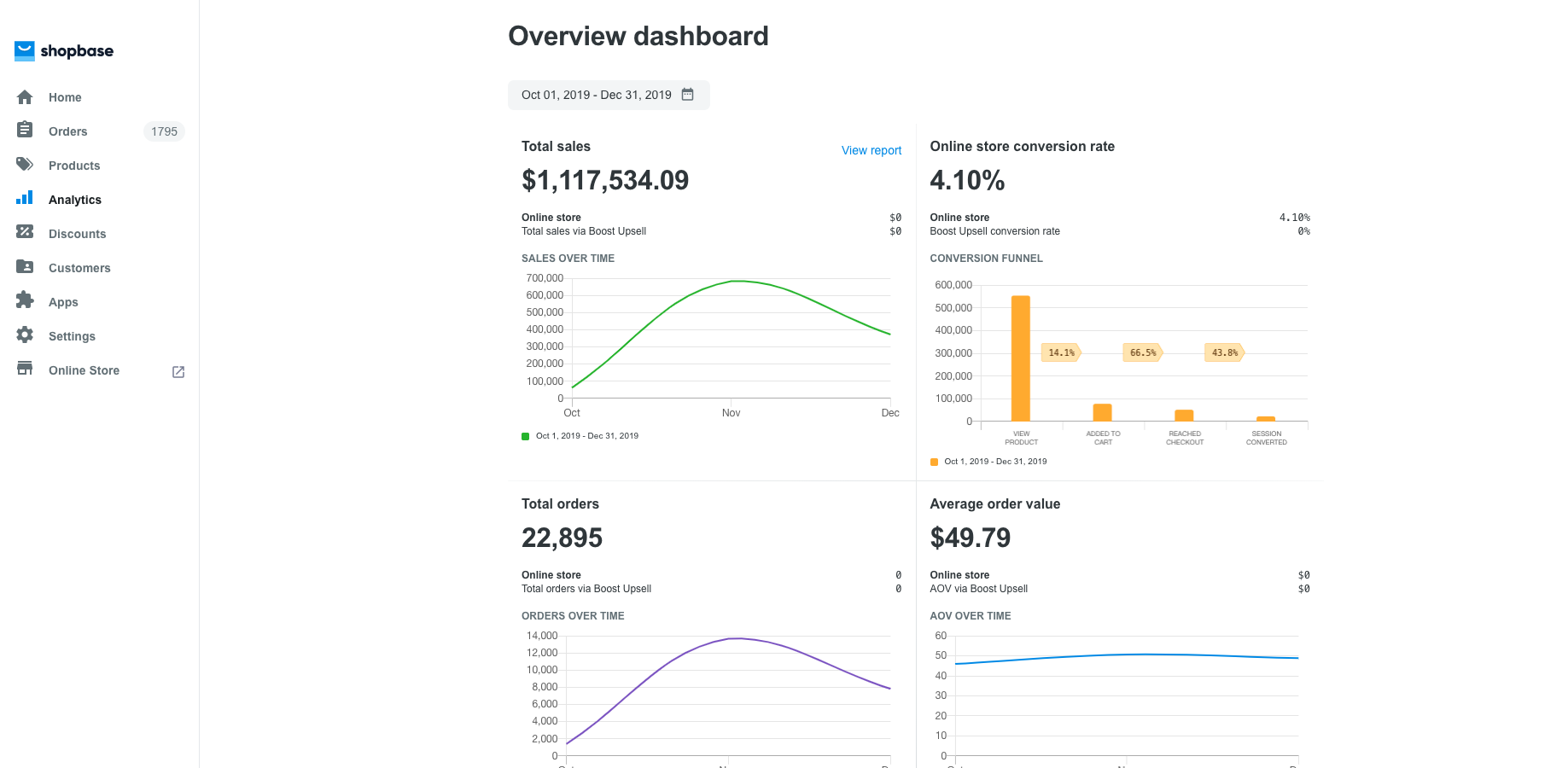Image resolution: width=1568 pixels, height=768 pixels.
Task: Click the 1795 orders count badge
Action: [x=164, y=131]
